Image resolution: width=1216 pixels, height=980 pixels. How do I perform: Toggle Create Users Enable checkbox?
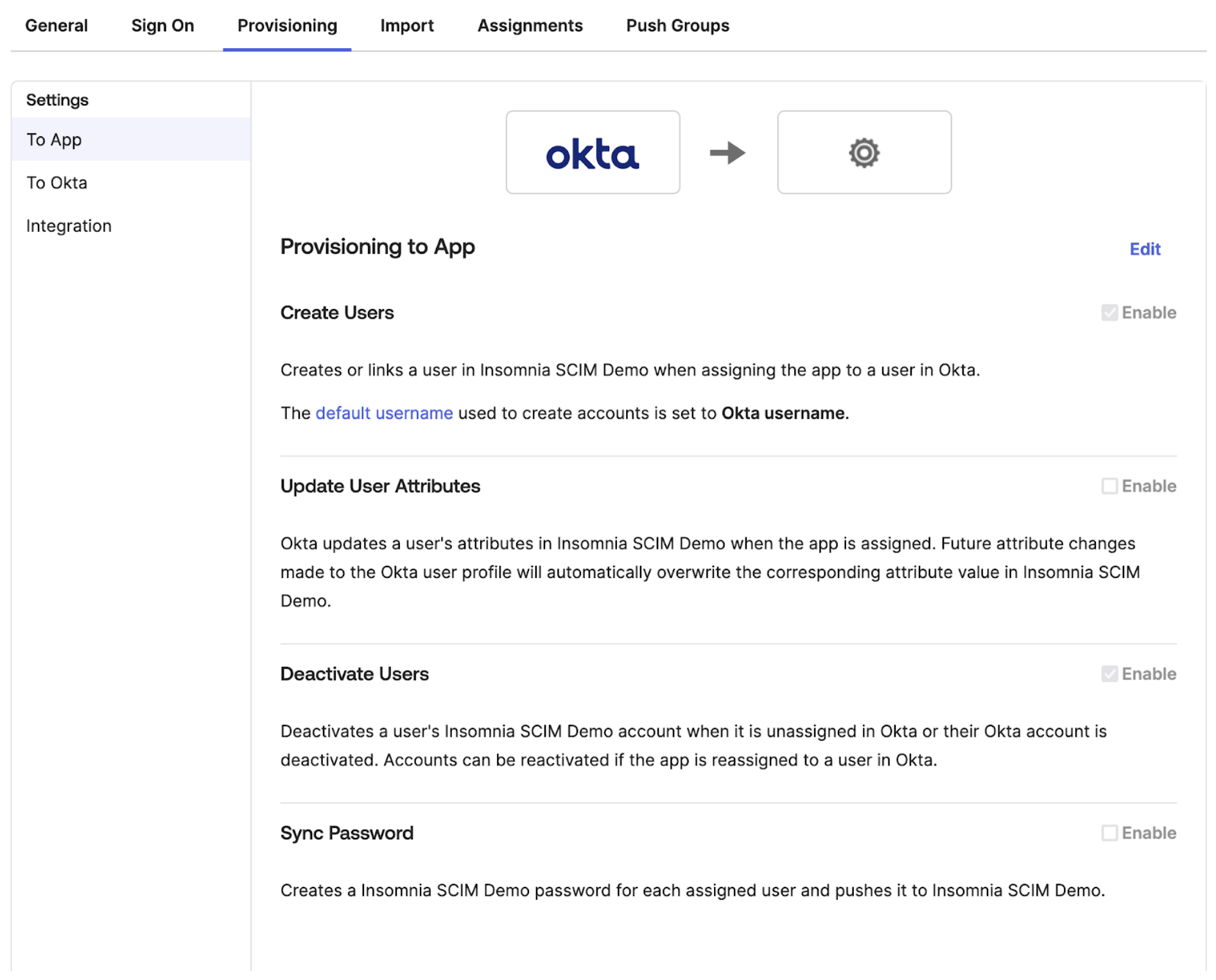tap(1109, 313)
